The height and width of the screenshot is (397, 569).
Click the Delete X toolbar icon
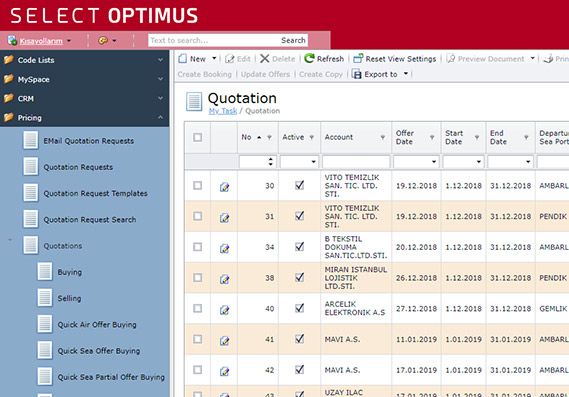click(265, 59)
